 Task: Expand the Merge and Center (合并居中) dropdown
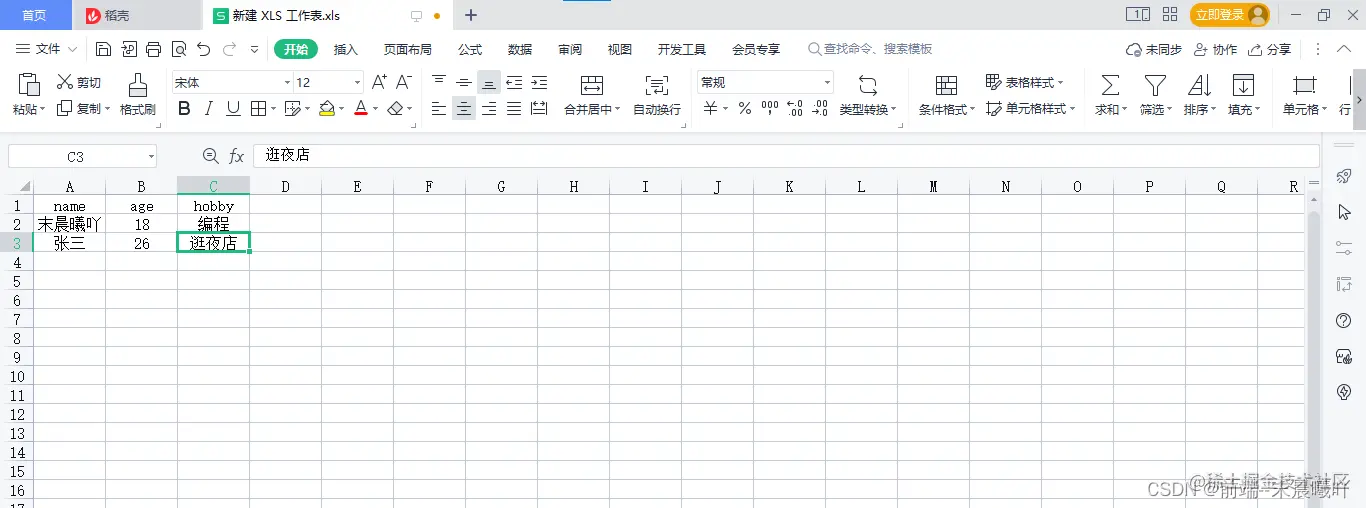click(x=617, y=110)
